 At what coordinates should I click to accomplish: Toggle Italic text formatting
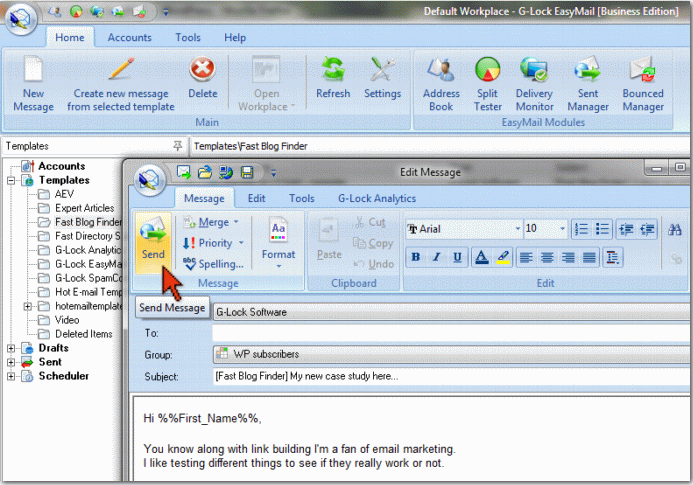point(436,258)
